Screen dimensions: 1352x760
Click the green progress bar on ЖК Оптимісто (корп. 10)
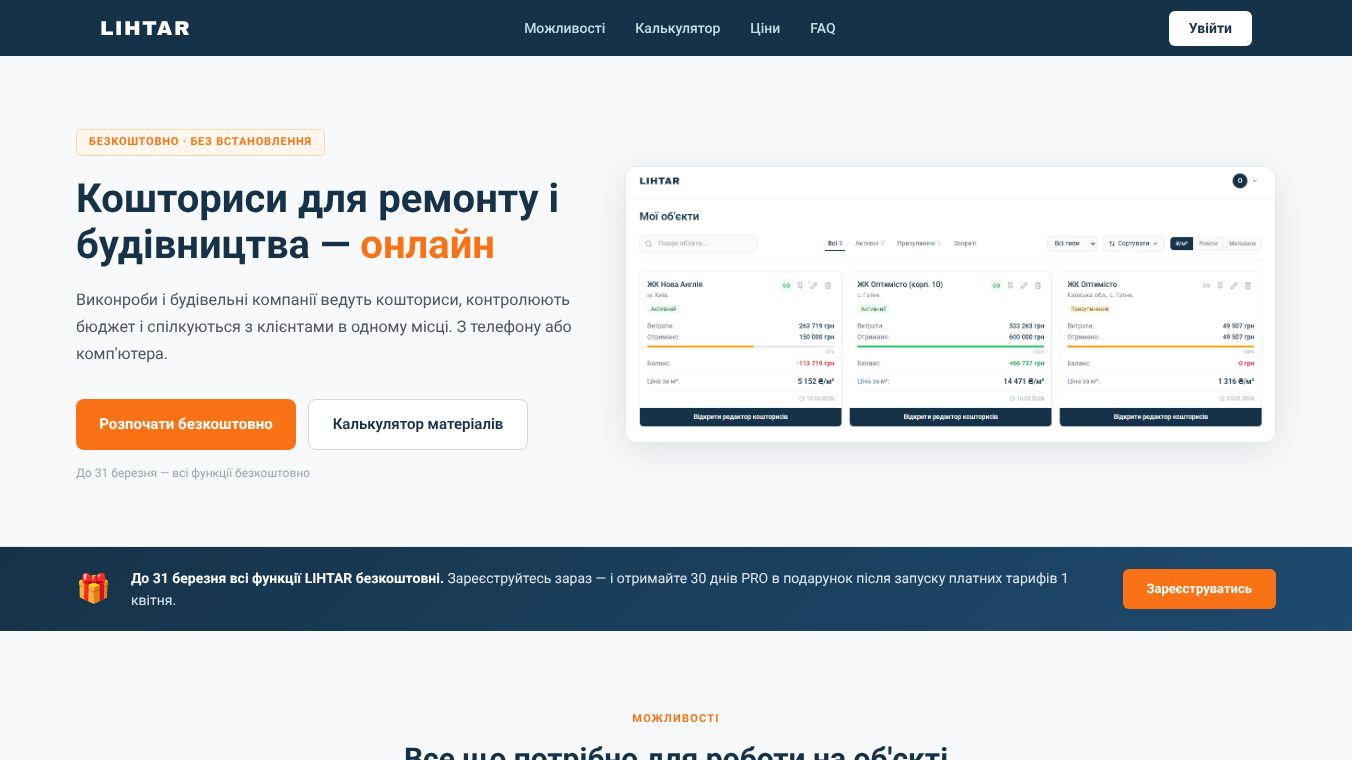pos(951,346)
